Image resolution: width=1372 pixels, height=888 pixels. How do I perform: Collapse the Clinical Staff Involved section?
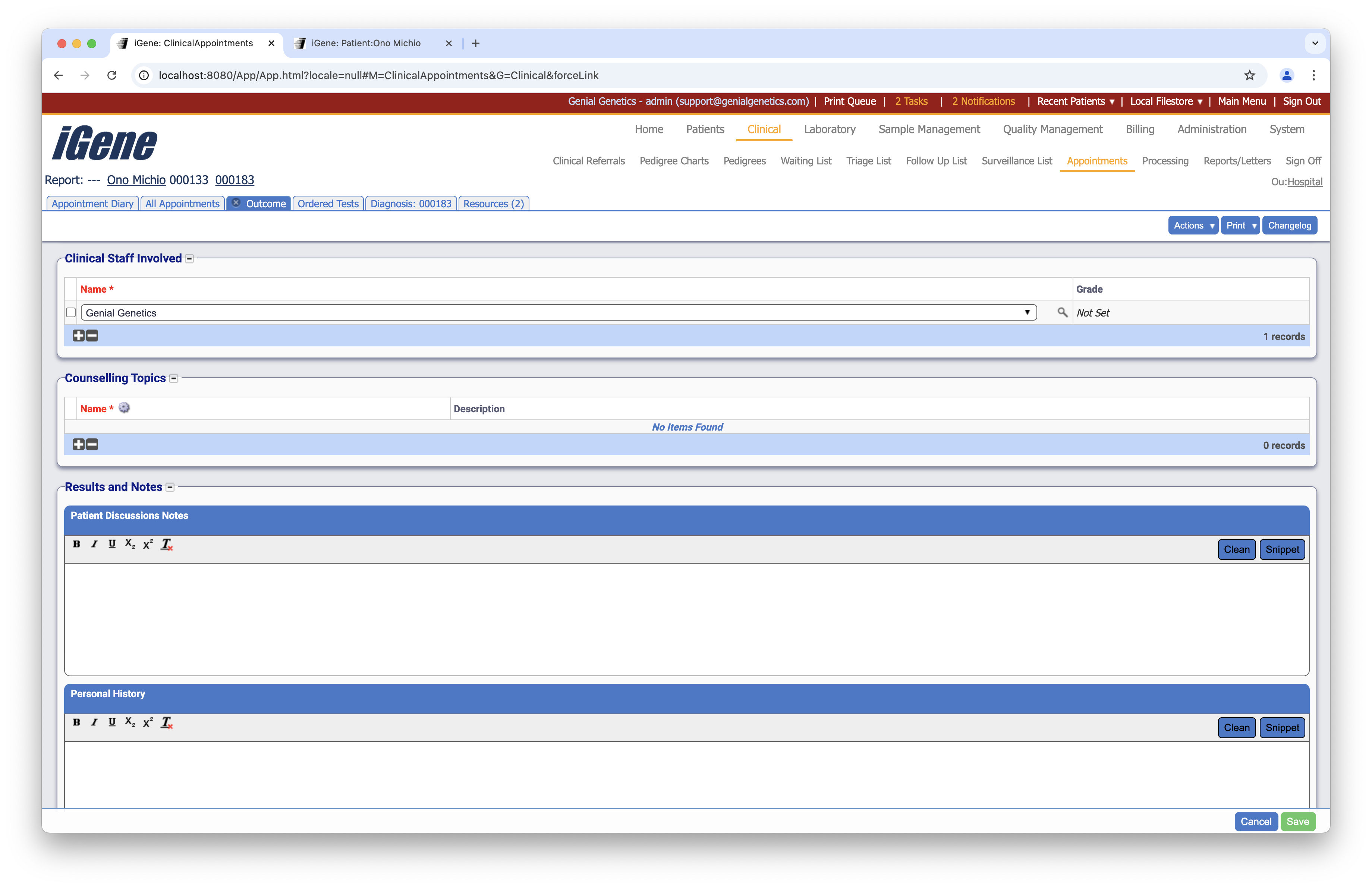[190, 259]
